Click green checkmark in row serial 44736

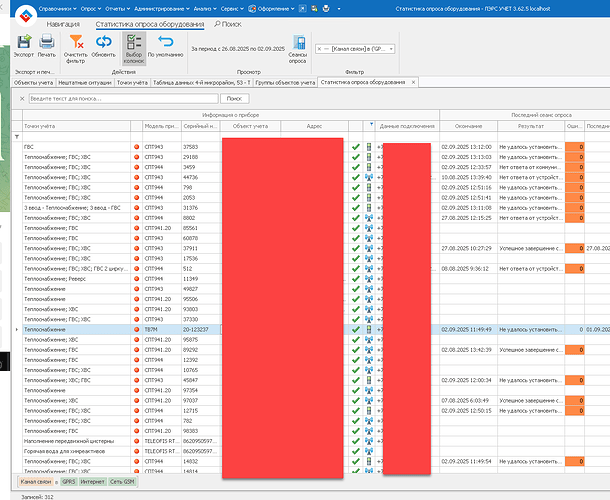[x=356, y=177]
